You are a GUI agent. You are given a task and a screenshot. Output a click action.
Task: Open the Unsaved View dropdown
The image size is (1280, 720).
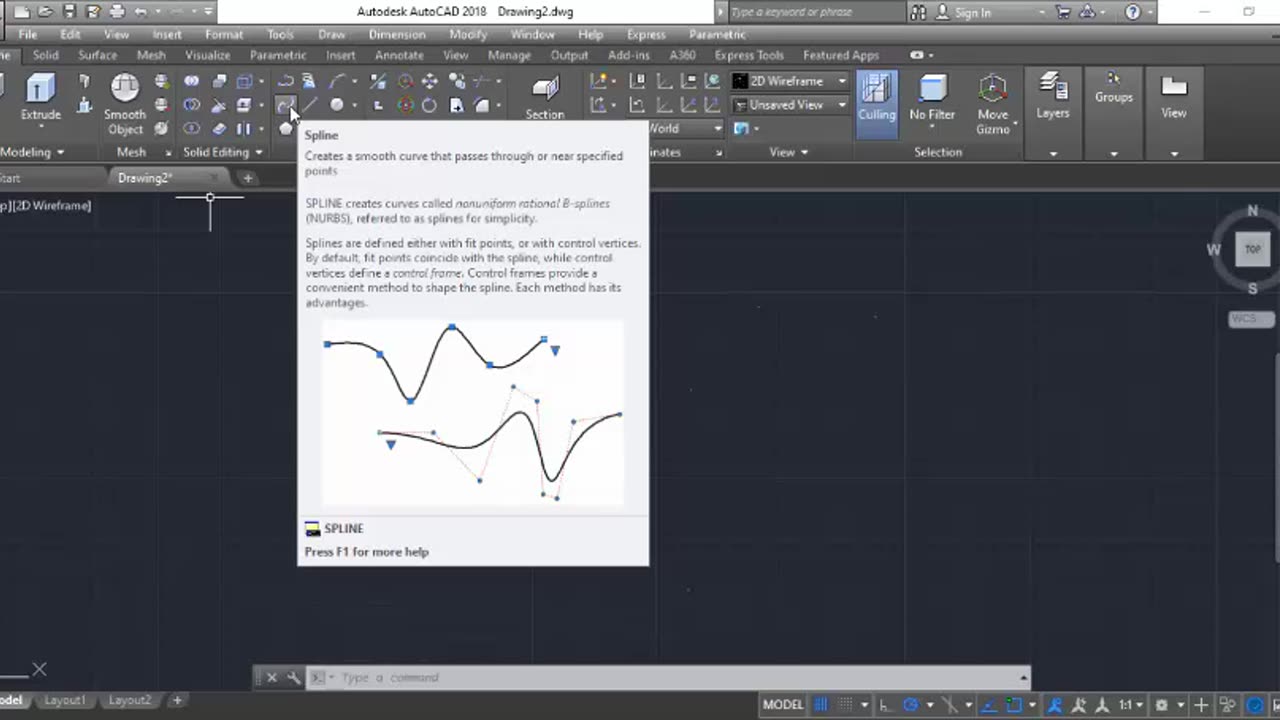789,105
